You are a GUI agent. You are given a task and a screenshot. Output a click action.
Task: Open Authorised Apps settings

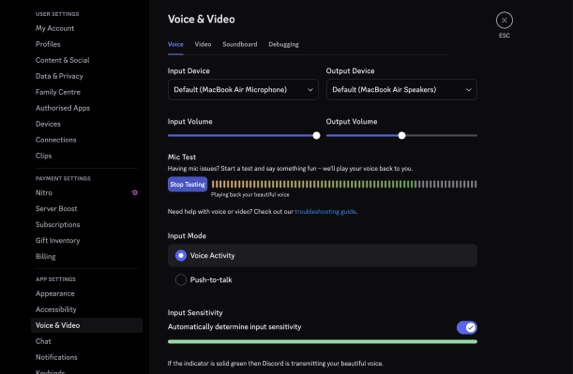pyautogui.click(x=62, y=108)
